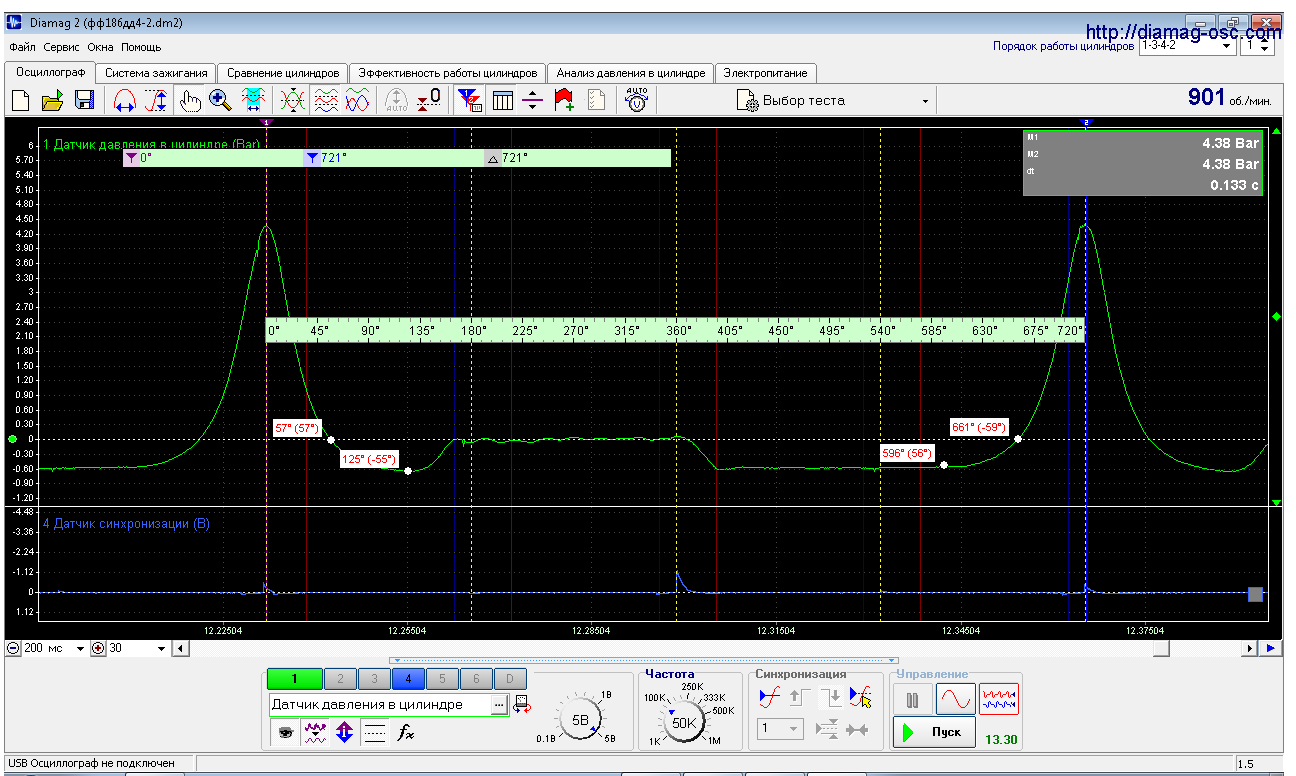The image size is (1296, 776).
Task: Select the magnifier zoom tool
Action: click(221, 100)
